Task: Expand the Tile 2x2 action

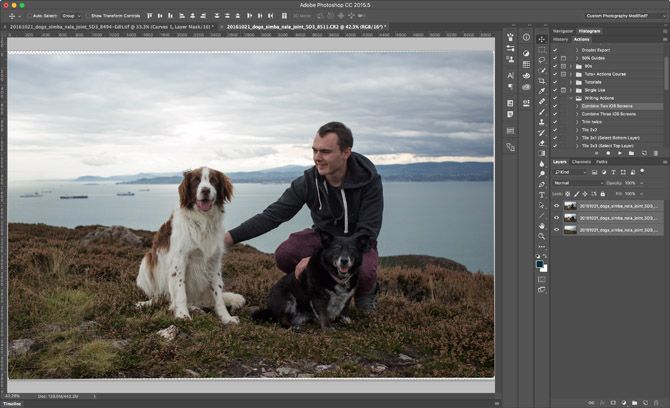Action: [x=577, y=130]
